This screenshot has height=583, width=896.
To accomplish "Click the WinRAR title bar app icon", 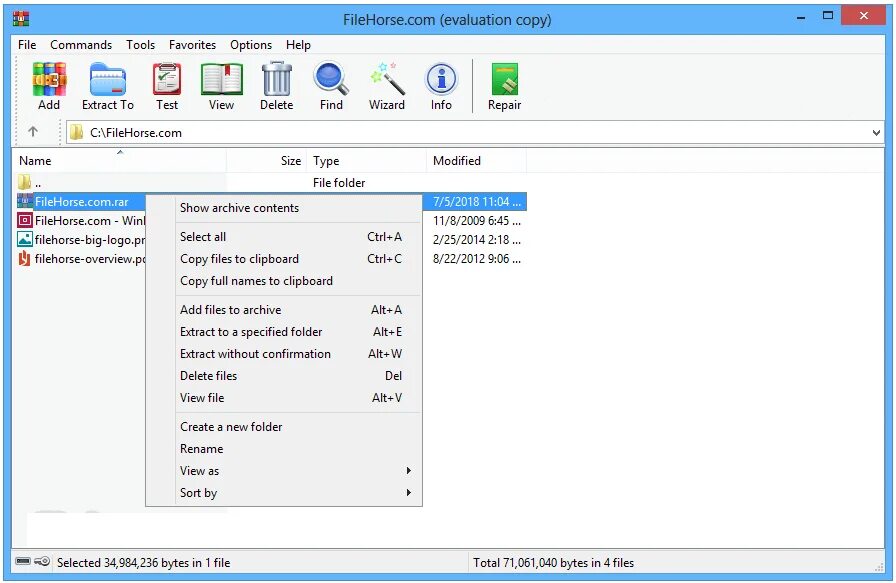I will [x=21, y=19].
